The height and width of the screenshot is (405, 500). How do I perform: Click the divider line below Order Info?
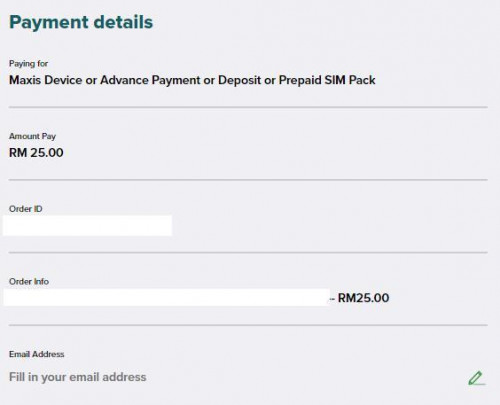(x=248, y=325)
